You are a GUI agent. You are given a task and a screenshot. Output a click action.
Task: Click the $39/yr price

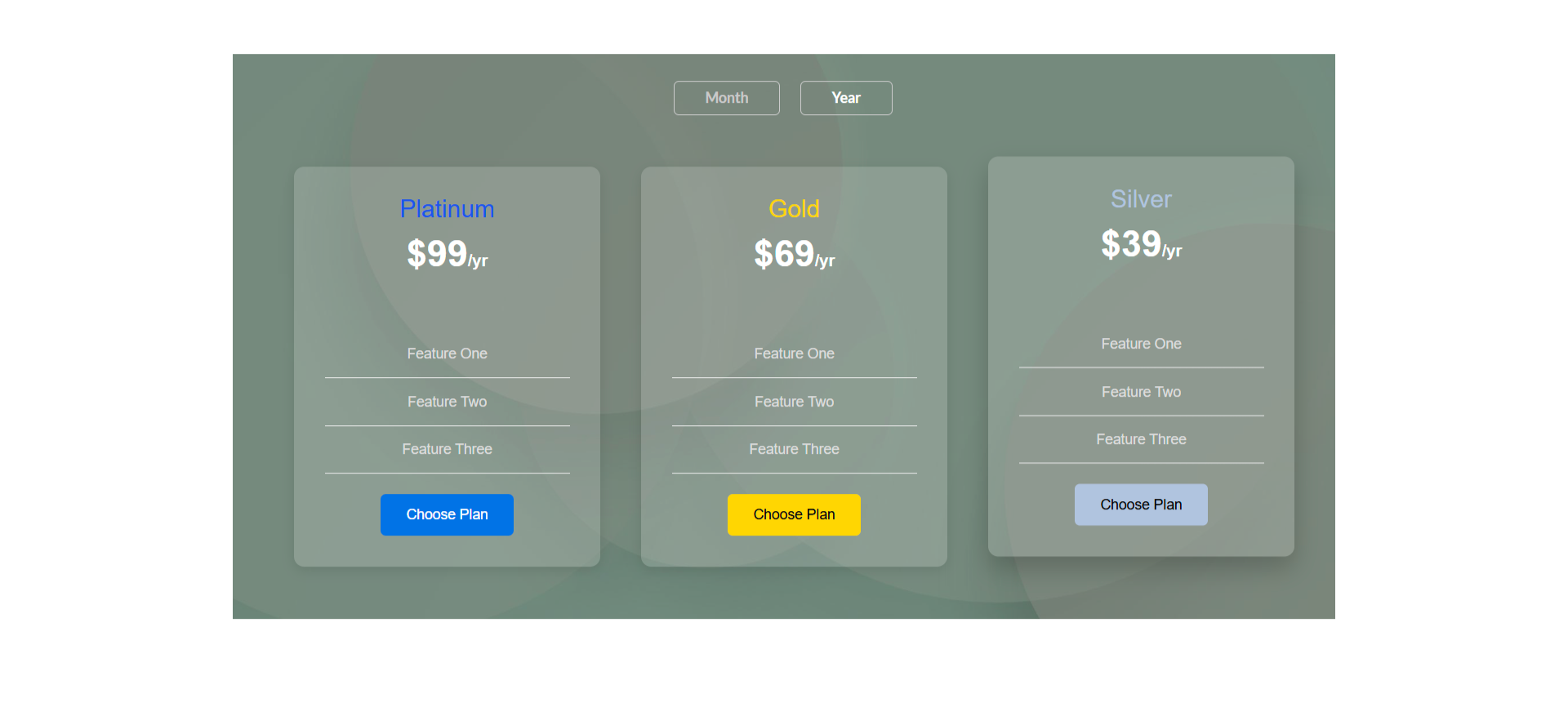click(1141, 244)
